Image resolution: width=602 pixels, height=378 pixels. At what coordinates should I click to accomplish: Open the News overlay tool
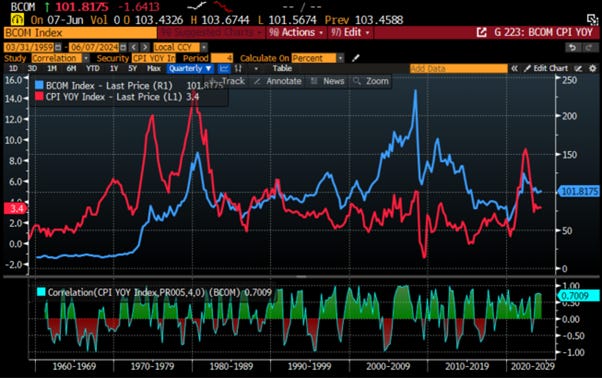pos(327,81)
